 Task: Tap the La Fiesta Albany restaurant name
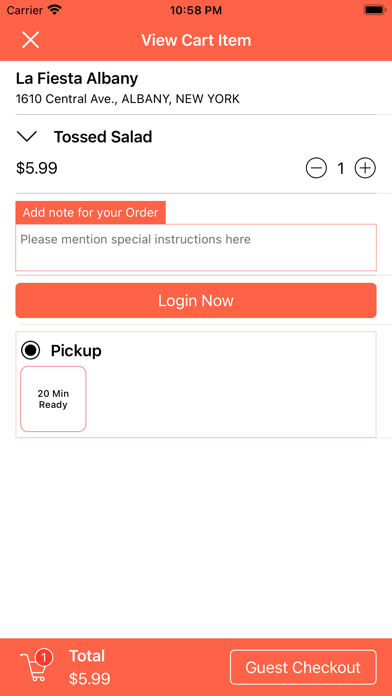click(77, 79)
